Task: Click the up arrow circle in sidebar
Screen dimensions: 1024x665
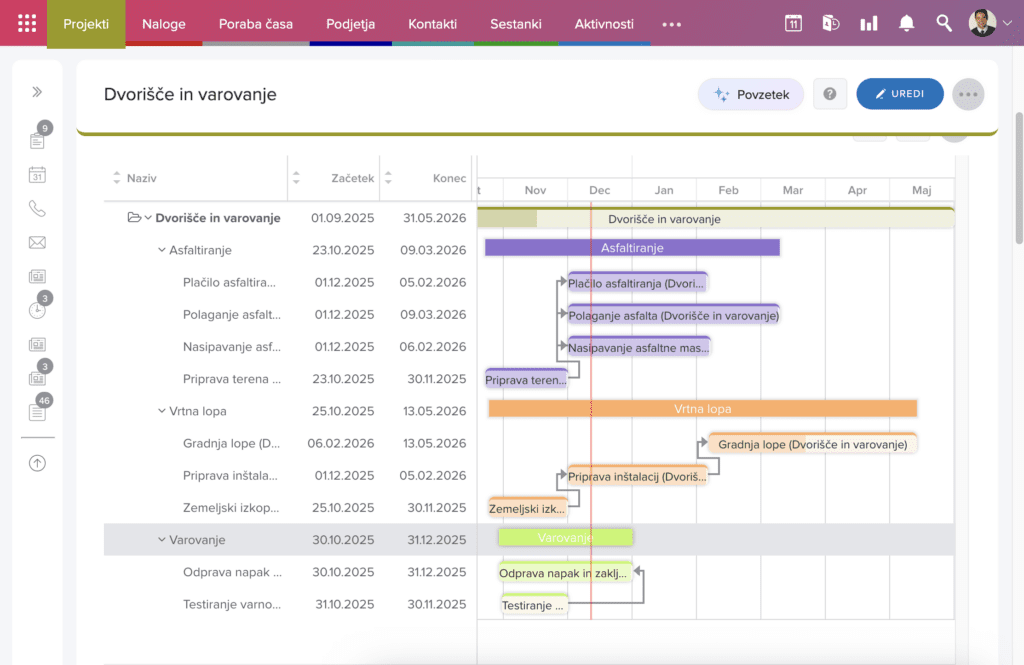Action: pos(37,463)
